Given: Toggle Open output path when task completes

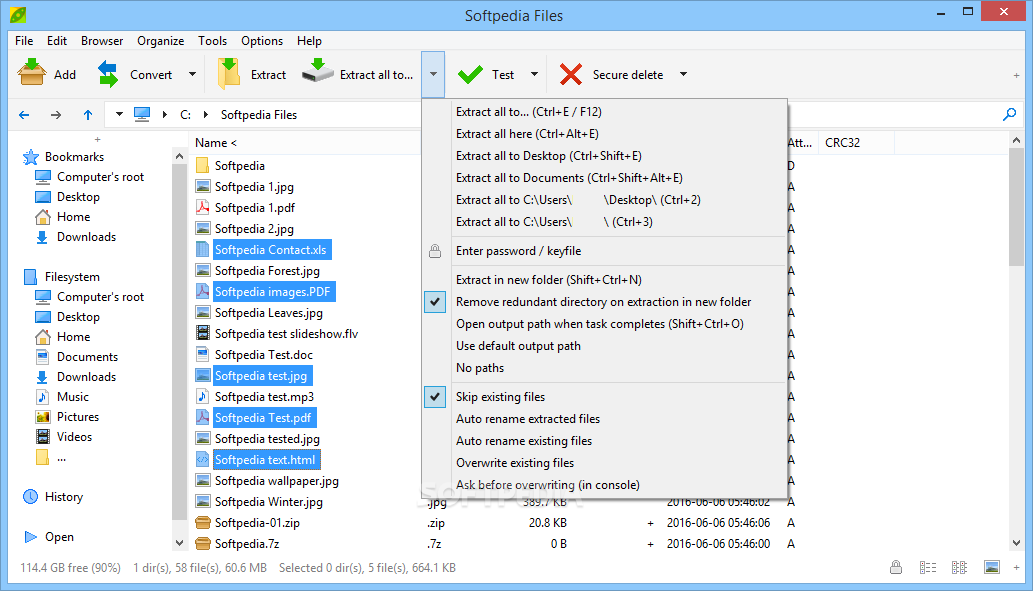Looking at the screenshot, I should (x=600, y=324).
